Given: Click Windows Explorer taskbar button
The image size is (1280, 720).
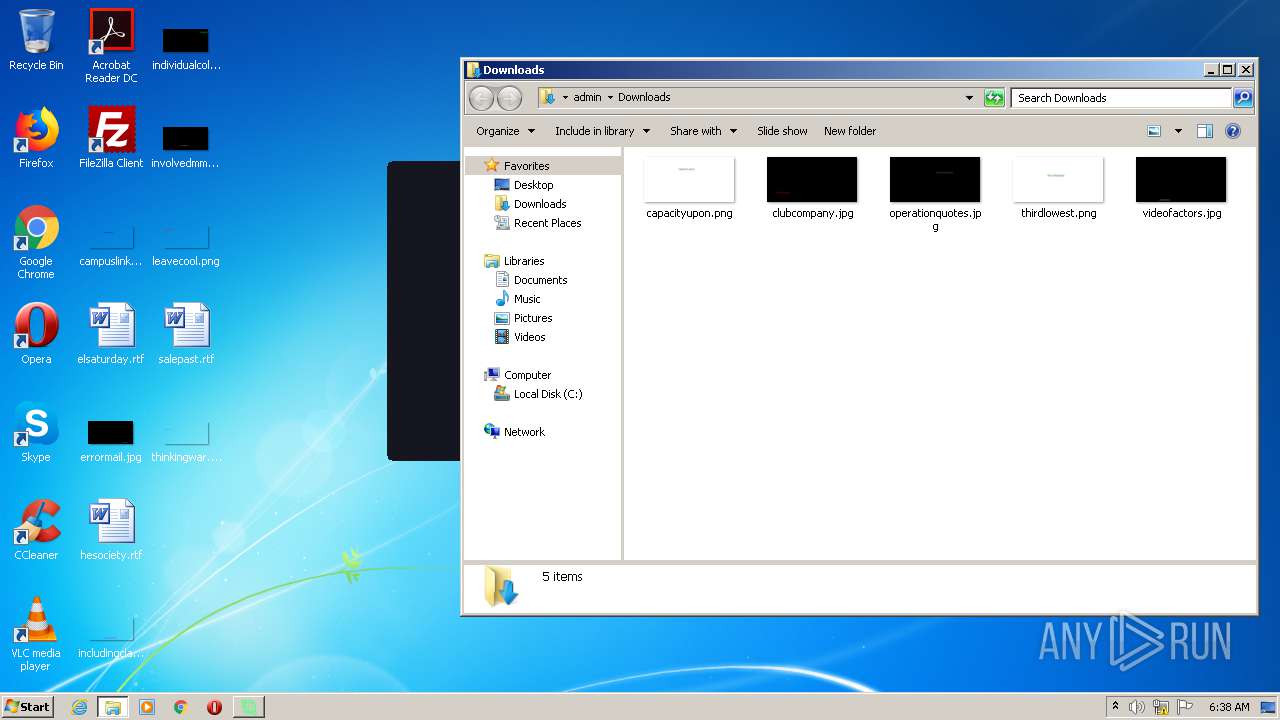Looking at the screenshot, I should coord(113,707).
